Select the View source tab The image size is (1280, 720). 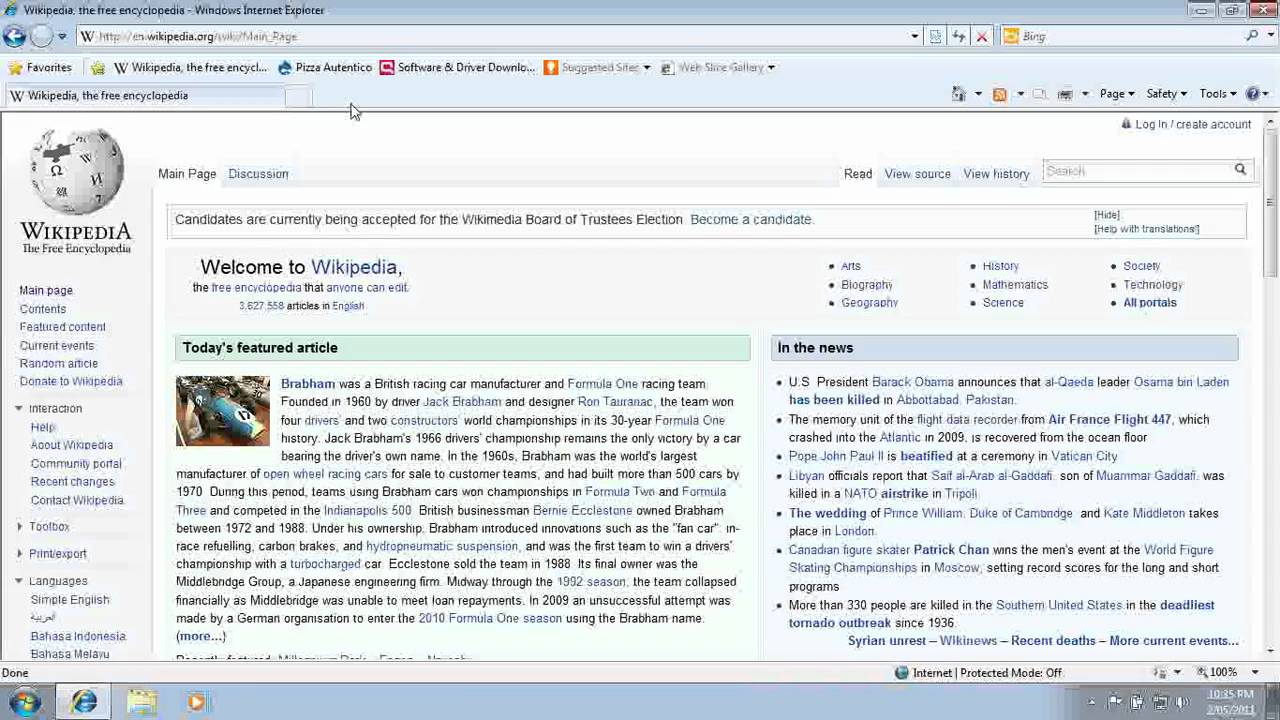(x=917, y=174)
